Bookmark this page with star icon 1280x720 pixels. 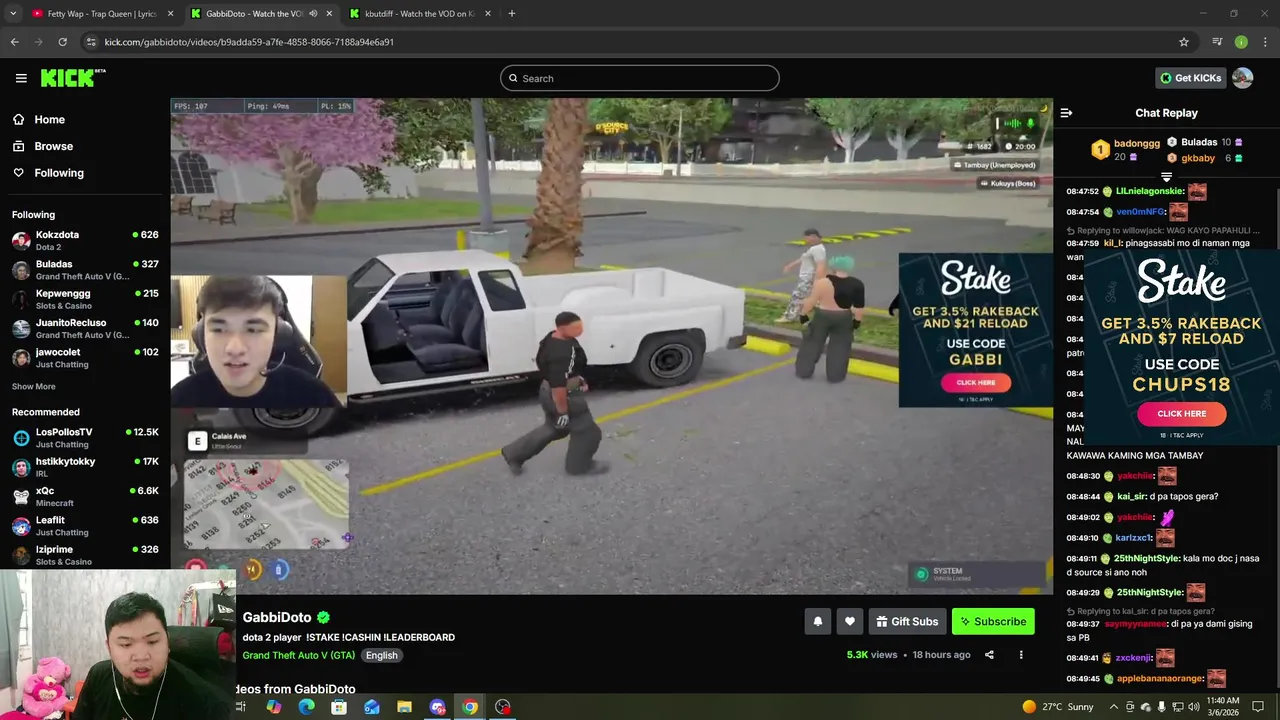pos(1184,42)
